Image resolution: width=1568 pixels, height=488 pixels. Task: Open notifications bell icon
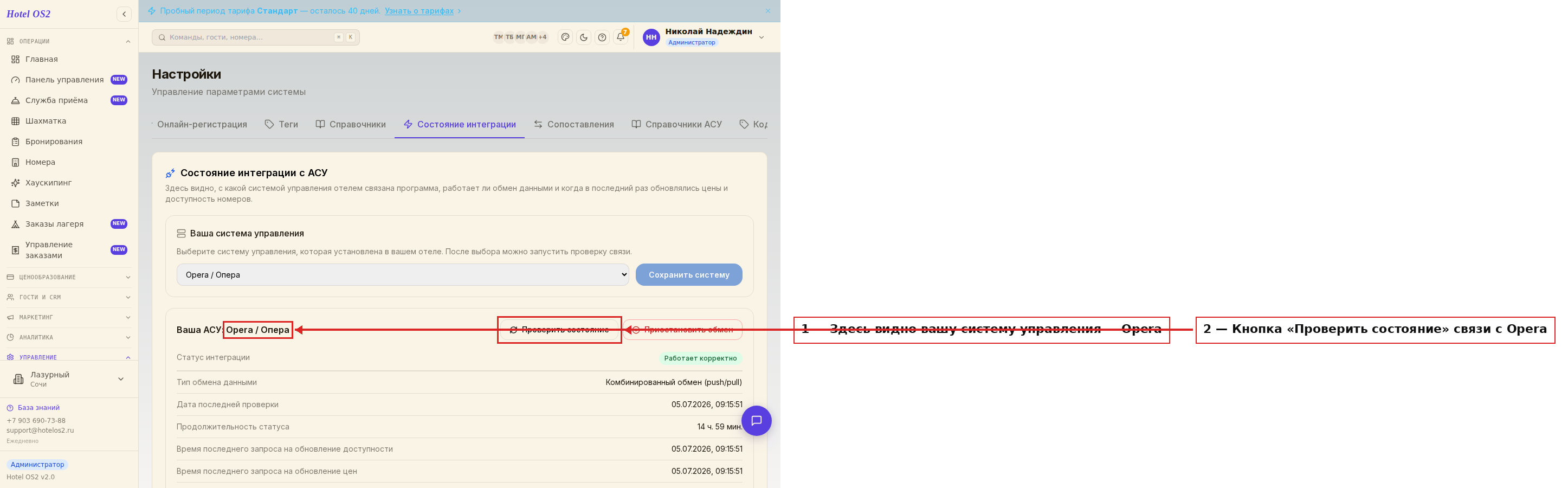click(x=620, y=37)
